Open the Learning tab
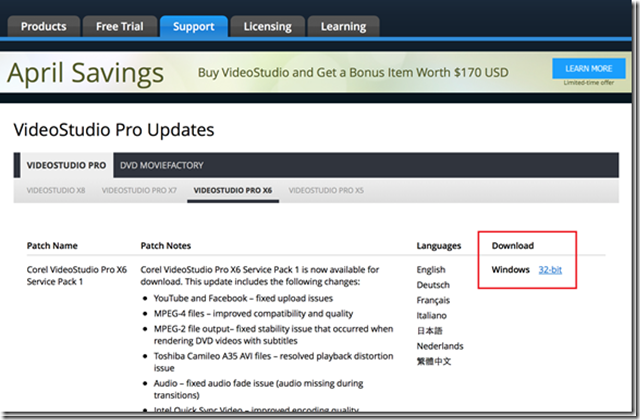640x420 pixels. (x=343, y=27)
